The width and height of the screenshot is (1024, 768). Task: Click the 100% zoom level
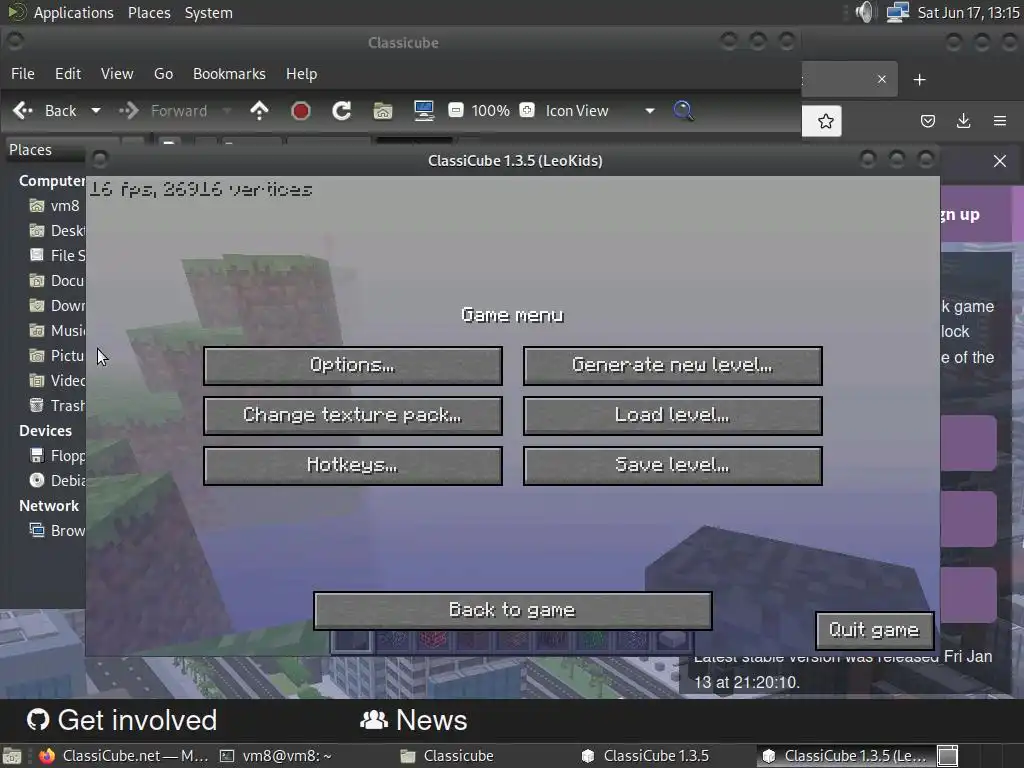(x=490, y=111)
